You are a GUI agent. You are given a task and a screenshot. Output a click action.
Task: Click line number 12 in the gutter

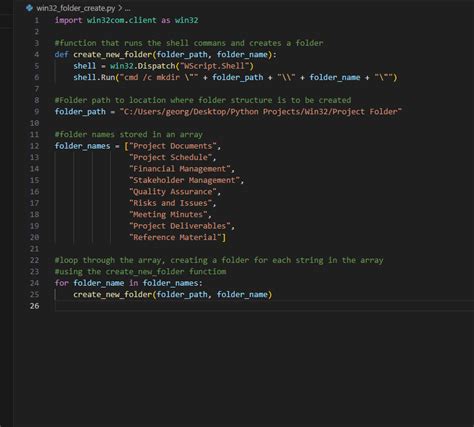35,146
